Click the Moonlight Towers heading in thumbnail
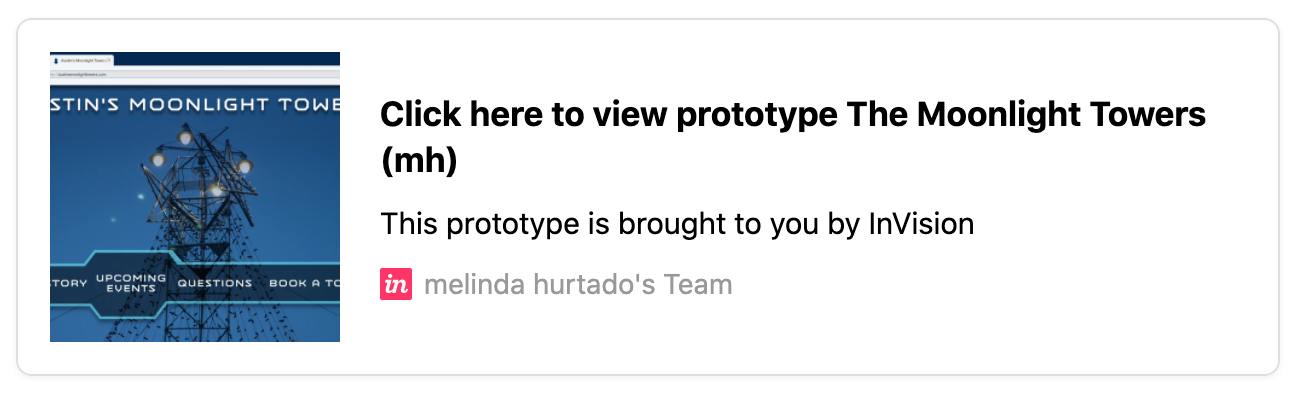 coord(195,106)
